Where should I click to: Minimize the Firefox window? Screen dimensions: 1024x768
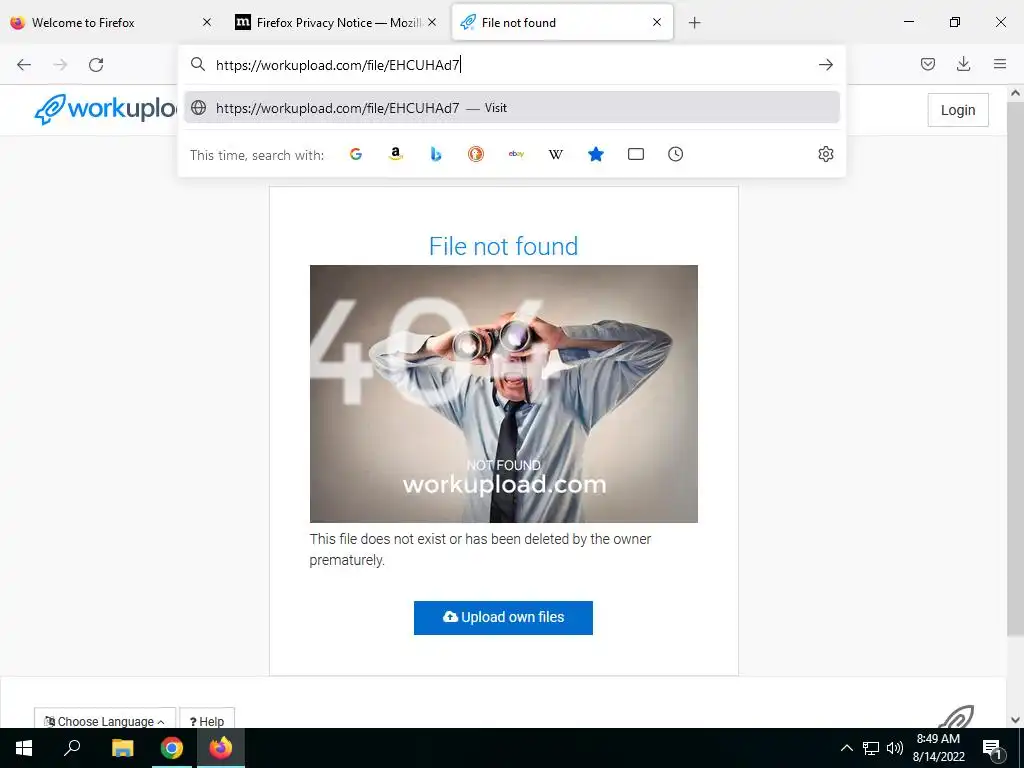click(908, 22)
